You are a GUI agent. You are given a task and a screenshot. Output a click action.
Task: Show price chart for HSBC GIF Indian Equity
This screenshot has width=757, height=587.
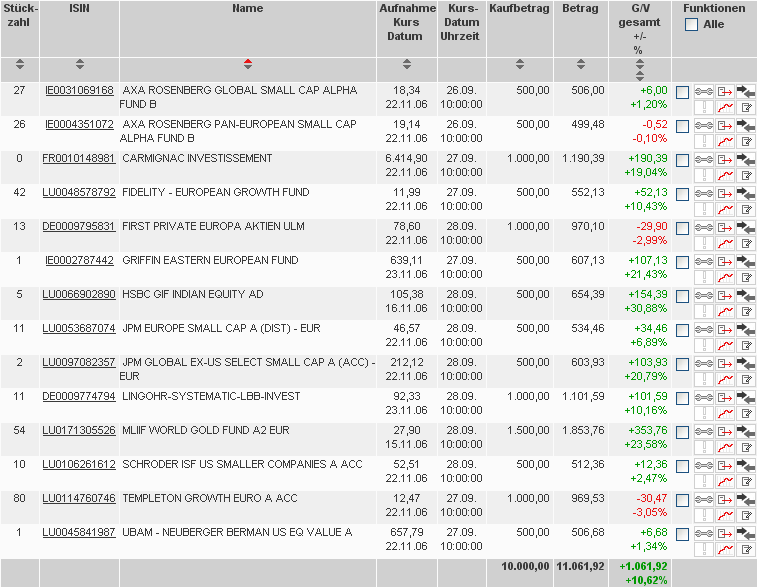pyautogui.click(x=725, y=311)
